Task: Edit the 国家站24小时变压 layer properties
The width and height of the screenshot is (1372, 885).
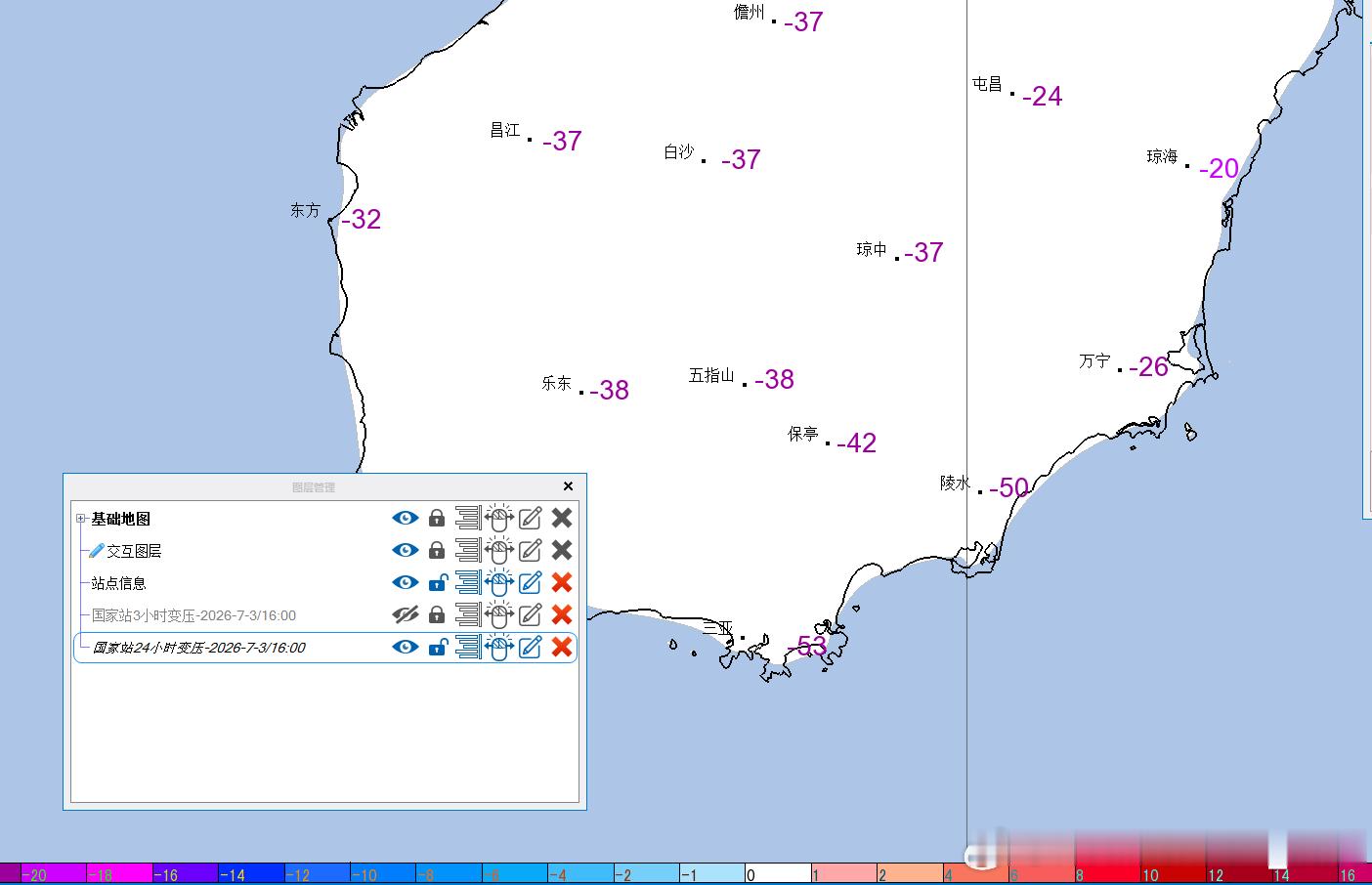Action: click(530, 647)
